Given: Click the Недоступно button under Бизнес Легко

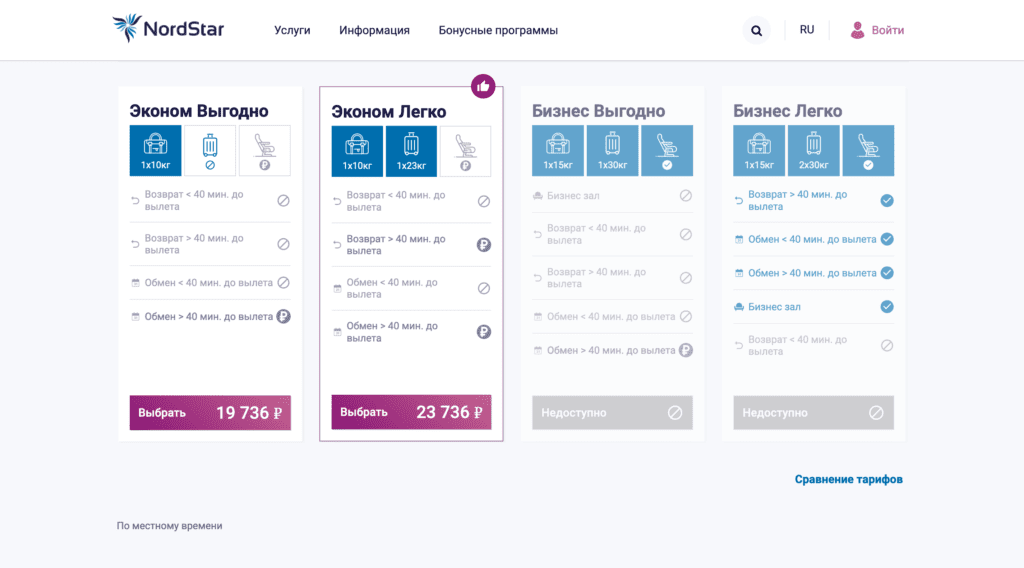Looking at the screenshot, I should coord(814,413).
